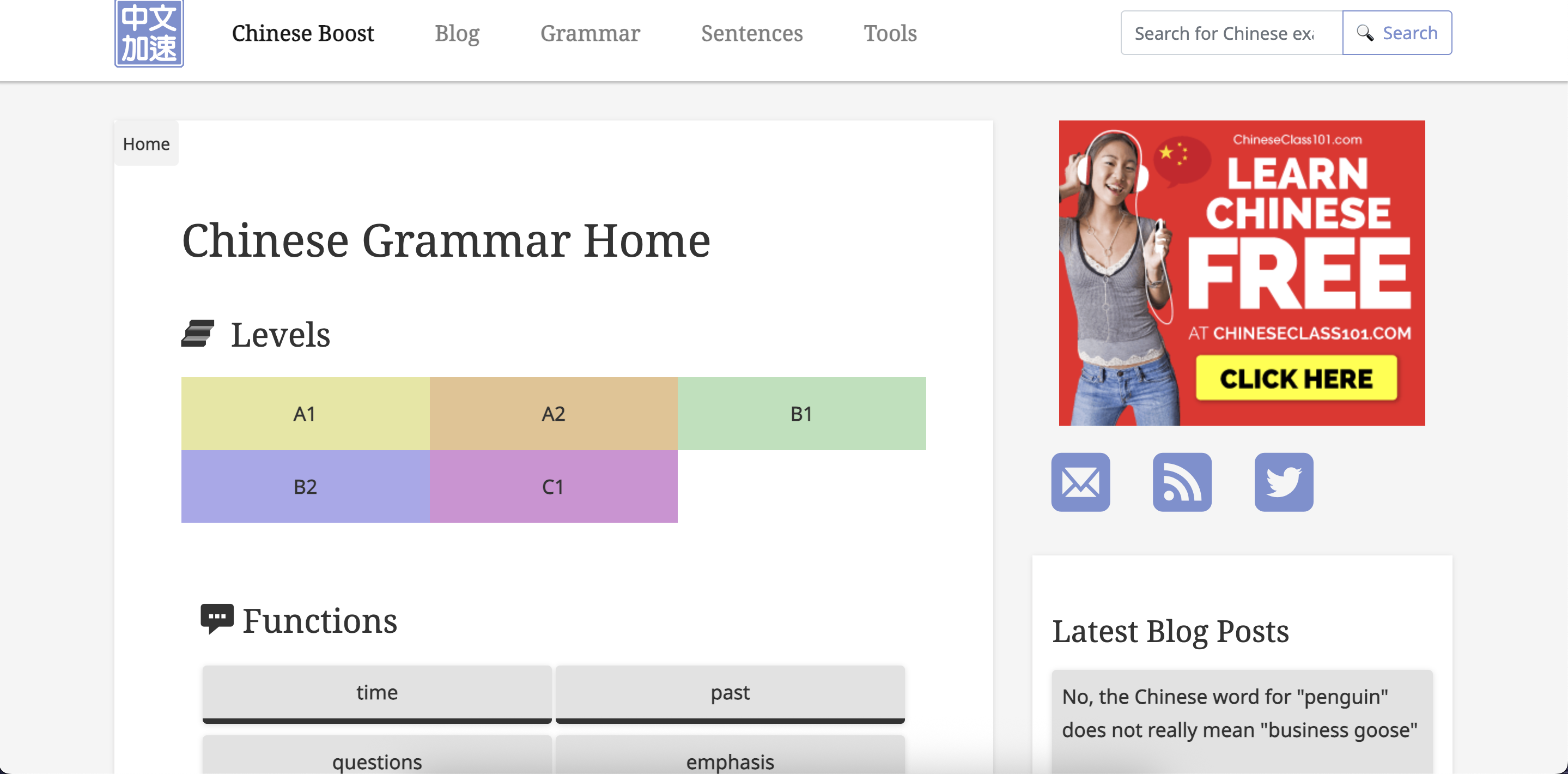Select the C1 level tile
Image resolution: width=1568 pixels, height=774 pixels.
point(554,486)
